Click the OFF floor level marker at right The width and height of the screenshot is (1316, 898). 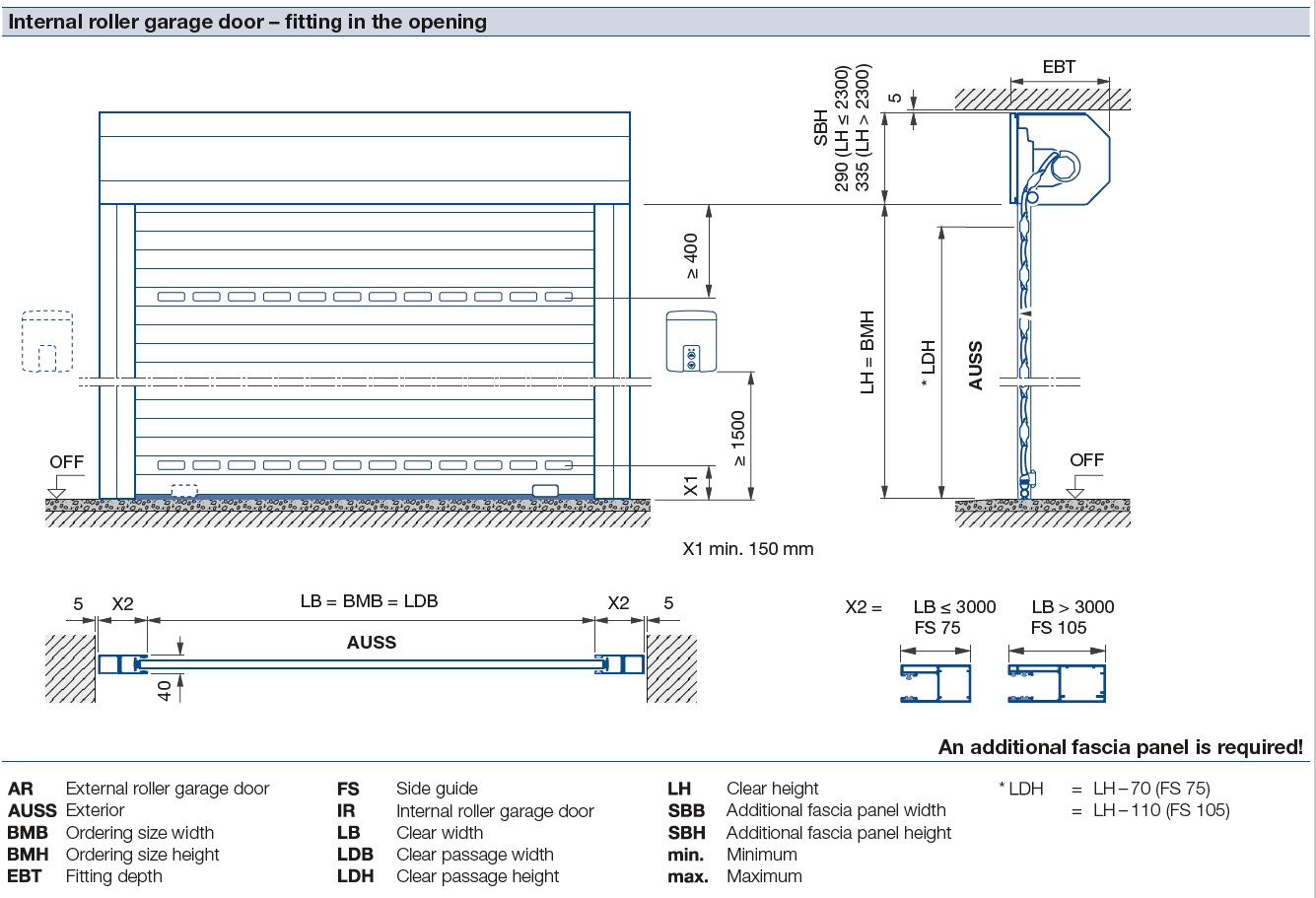pyautogui.click(x=1086, y=460)
